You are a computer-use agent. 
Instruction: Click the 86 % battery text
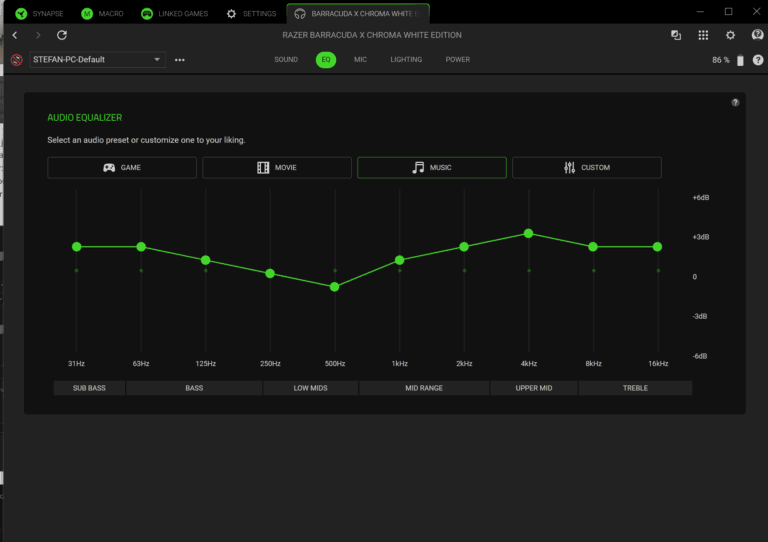[720, 60]
